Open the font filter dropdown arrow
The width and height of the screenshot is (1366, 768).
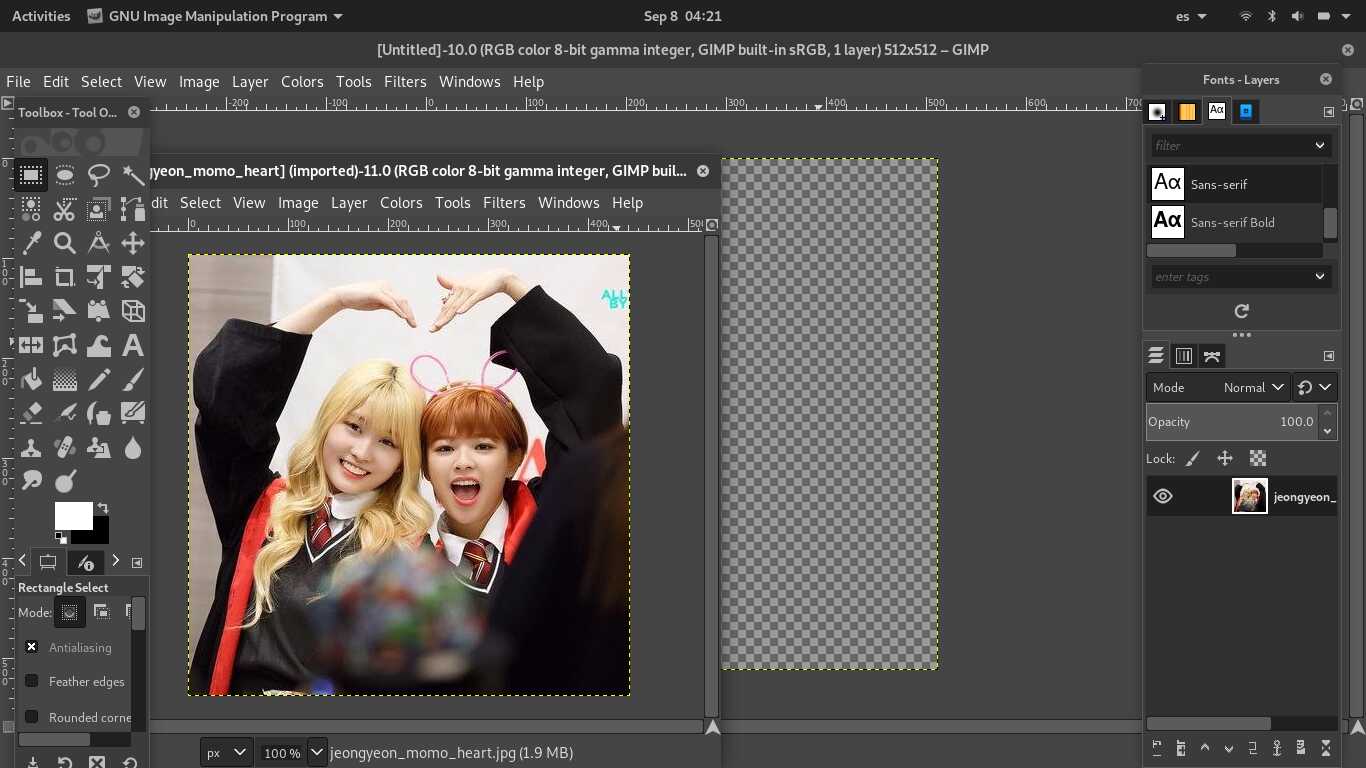(1319, 145)
